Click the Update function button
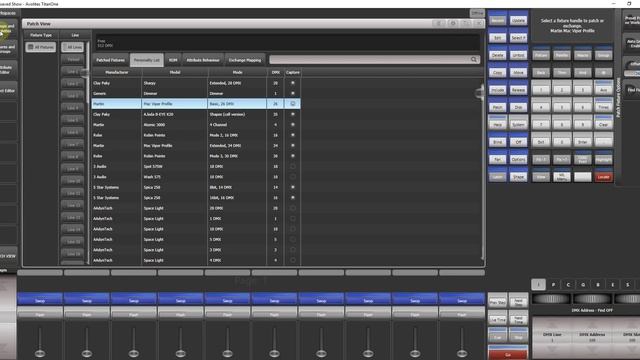Screen dimensions: 640x360 (518, 20)
